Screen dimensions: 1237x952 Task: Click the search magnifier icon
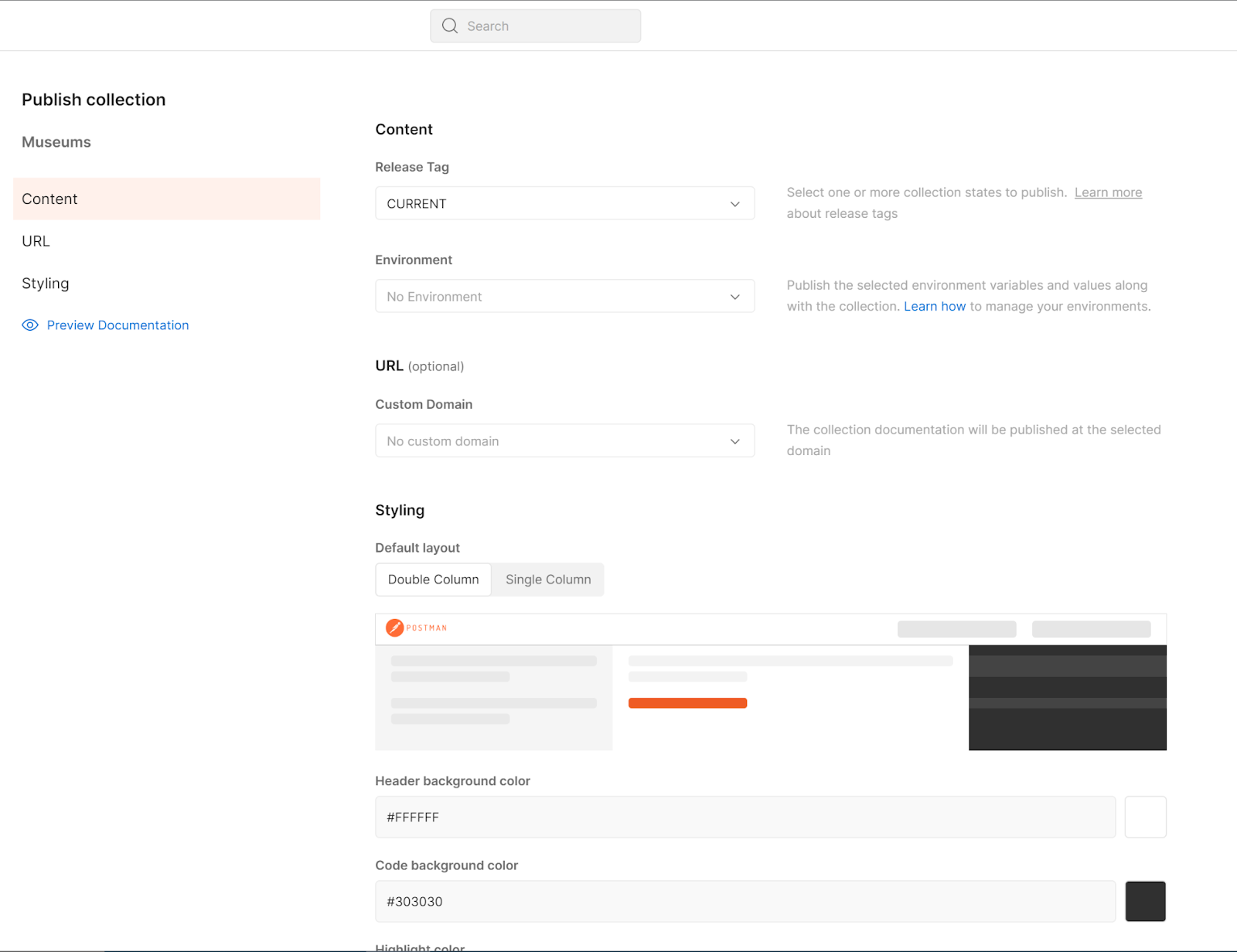(x=449, y=25)
